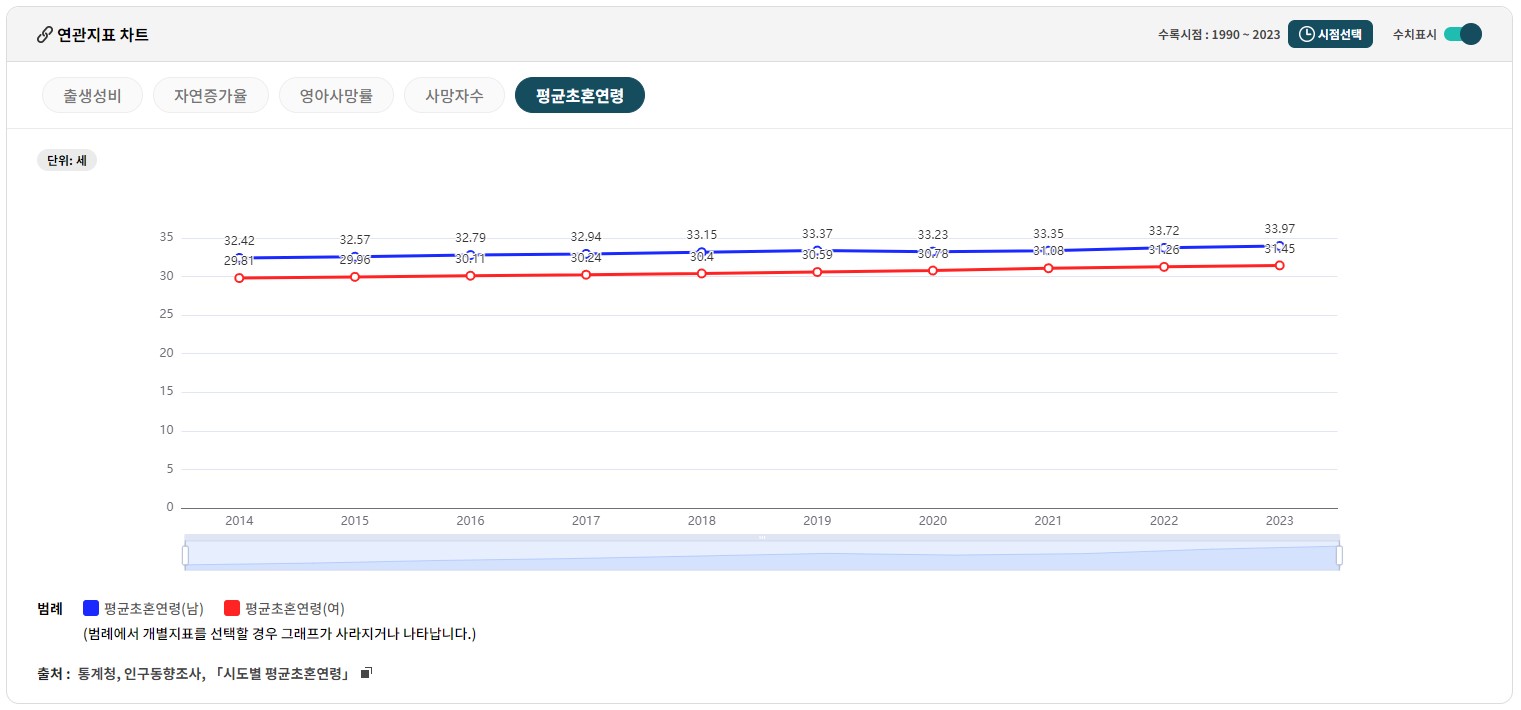Screen dimensions: 1521x710
Task: Disable the 수치표시 toggle
Action: (x=1463, y=33)
